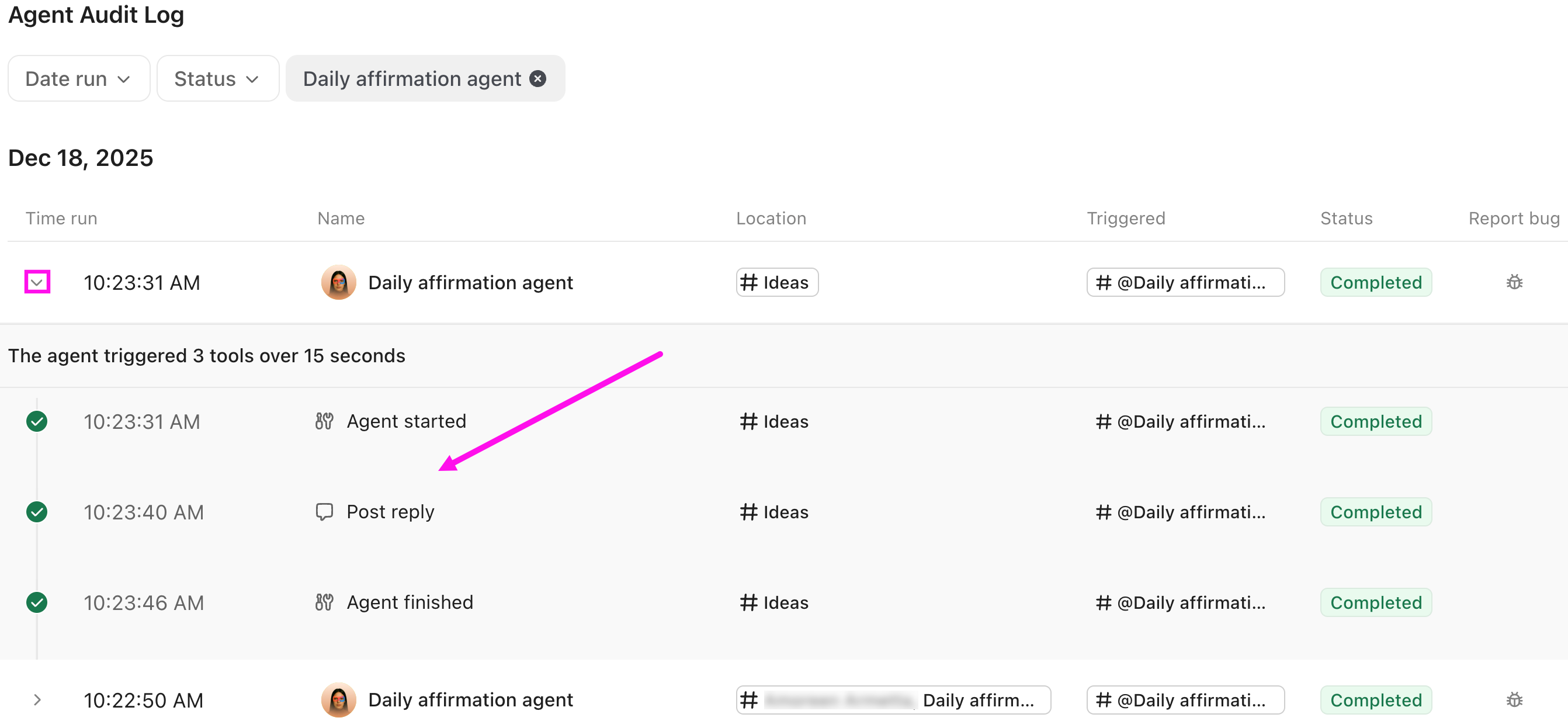This screenshot has height=721, width=1568.
Task: Click the Post reply speech bubble icon
Action: tap(324, 511)
